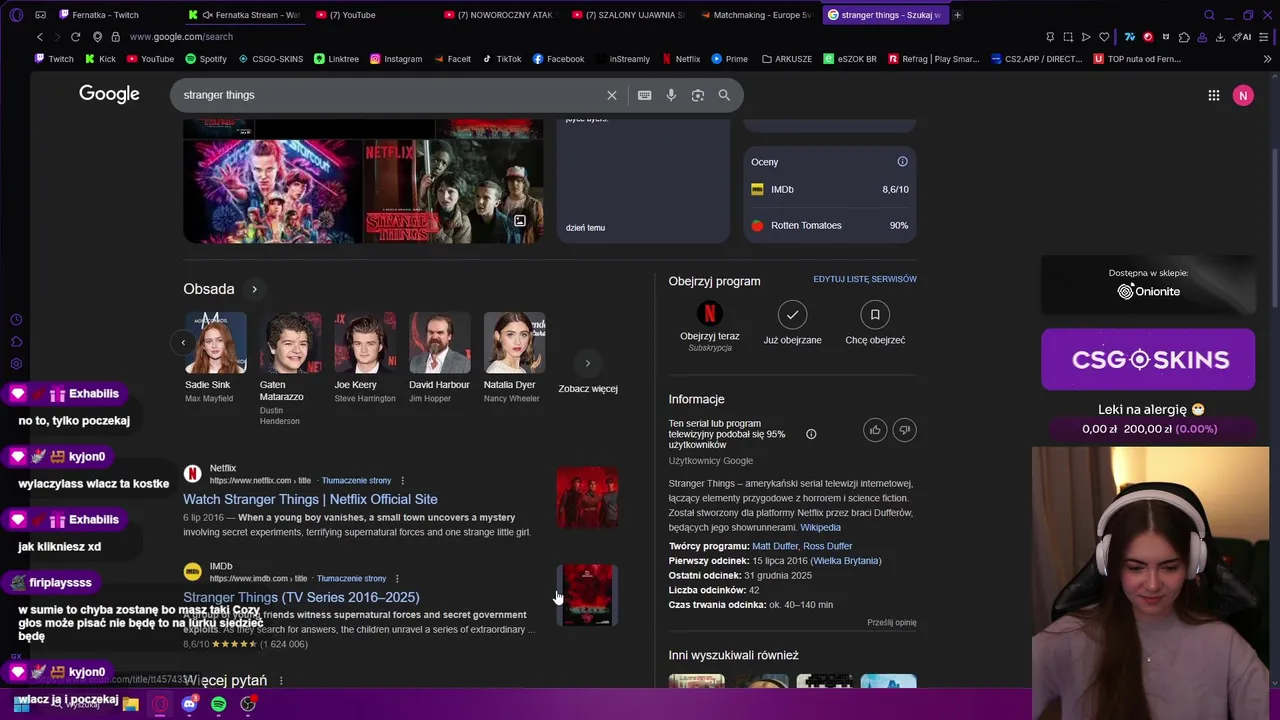Open Sadie Sink cast card
Image resolution: width=1280 pixels, height=720 pixels.
click(215, 358)
